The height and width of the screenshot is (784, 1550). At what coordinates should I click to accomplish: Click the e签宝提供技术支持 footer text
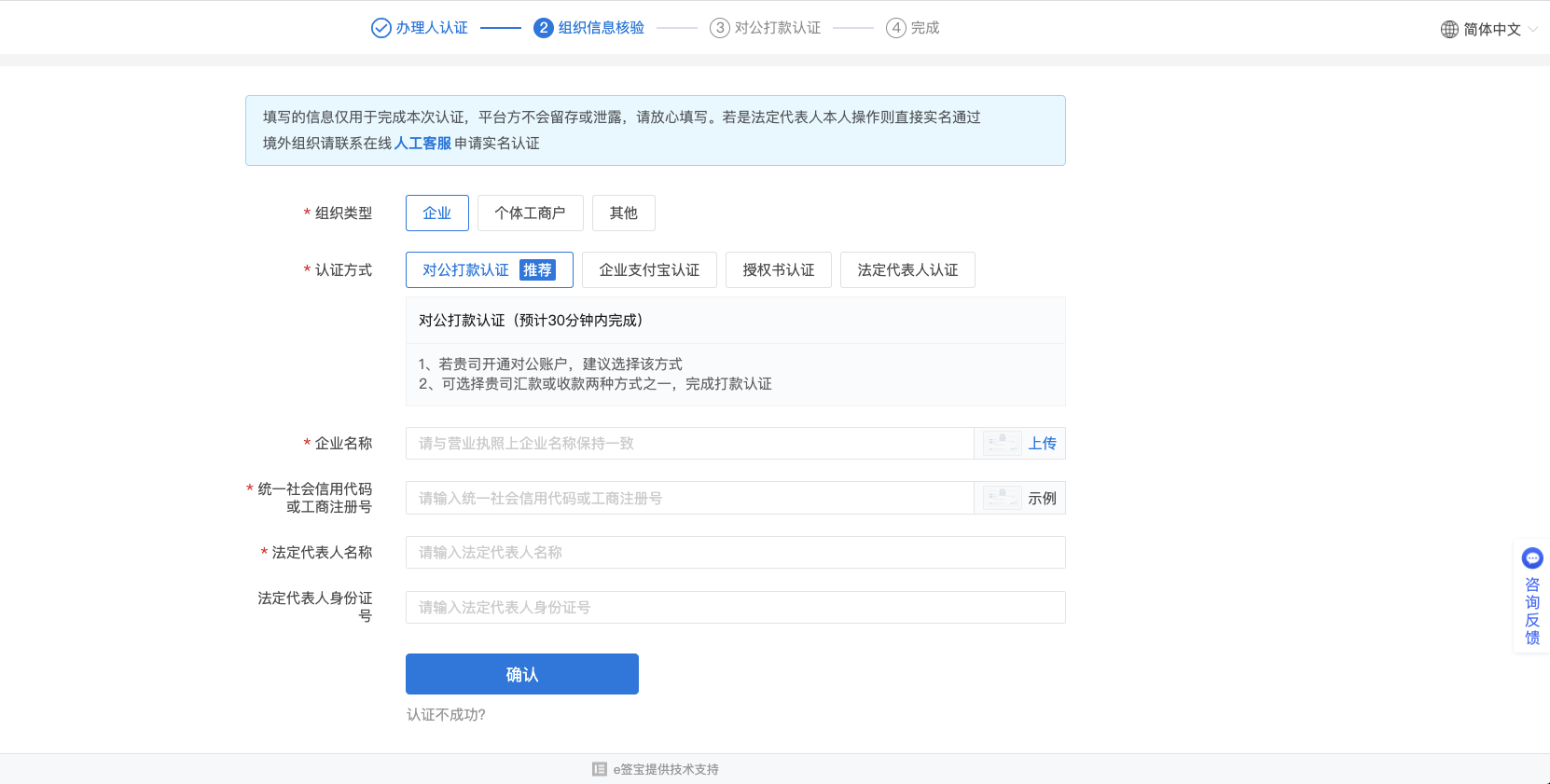coord(666,770)
